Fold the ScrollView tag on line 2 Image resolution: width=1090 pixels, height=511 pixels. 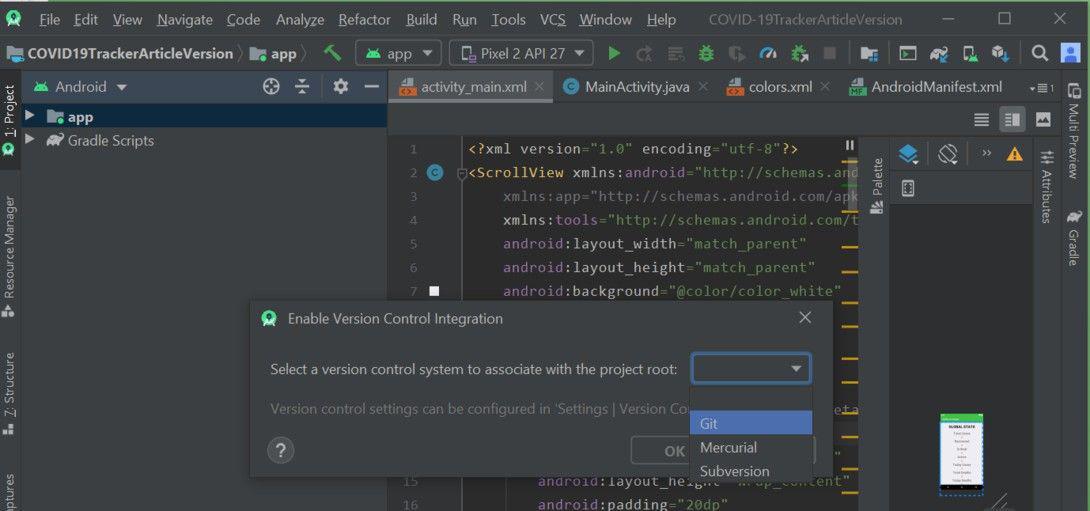click(462, 173)
